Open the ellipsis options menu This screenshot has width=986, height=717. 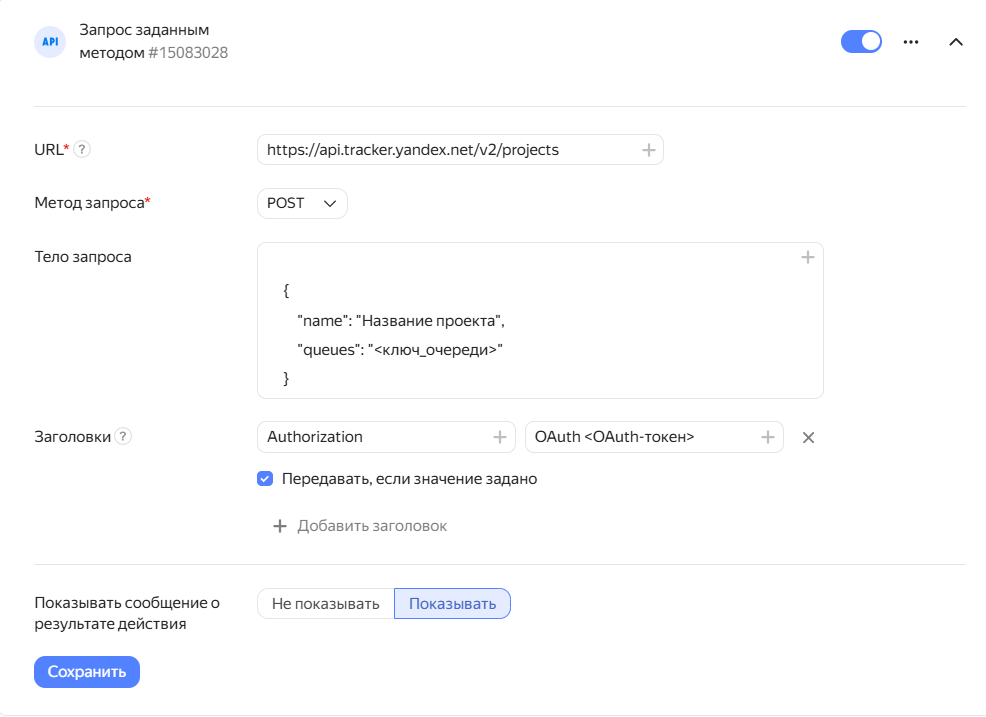(910, 41)
